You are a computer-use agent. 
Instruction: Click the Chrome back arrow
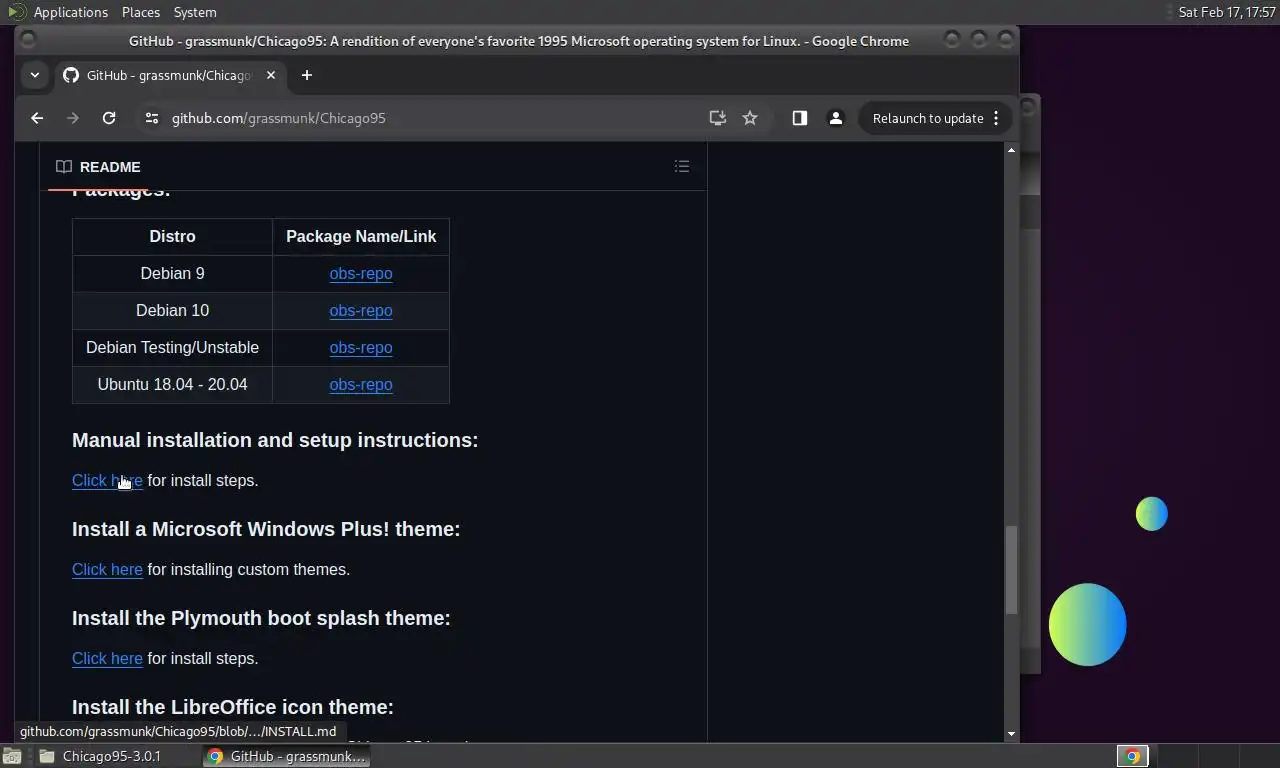37,118
